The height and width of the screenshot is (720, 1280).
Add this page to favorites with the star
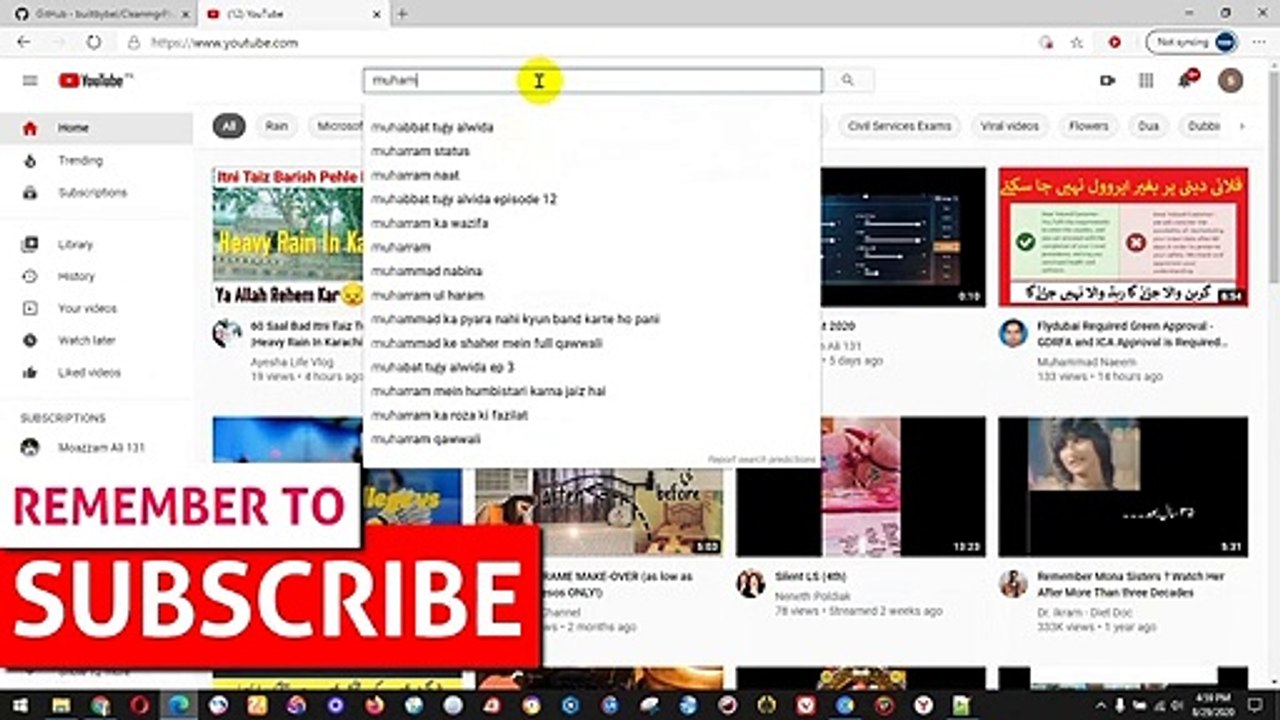pos(1077,42)
